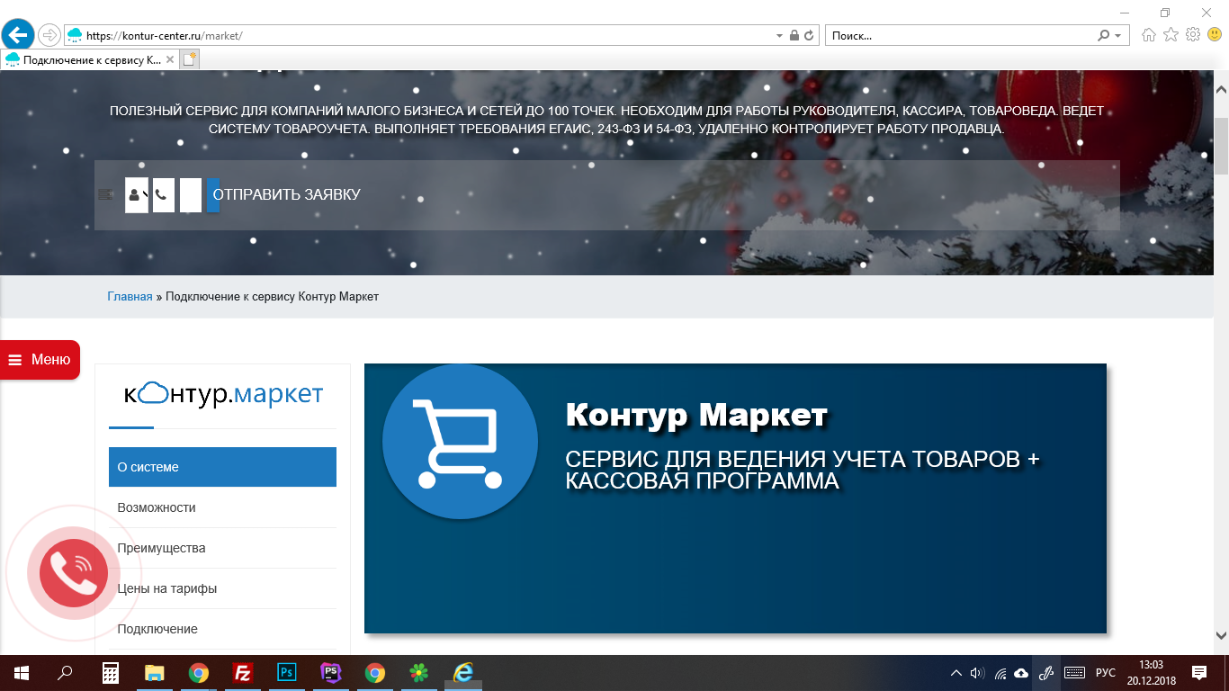Select О системе in sidebar menu

click(x=222, y=467)
